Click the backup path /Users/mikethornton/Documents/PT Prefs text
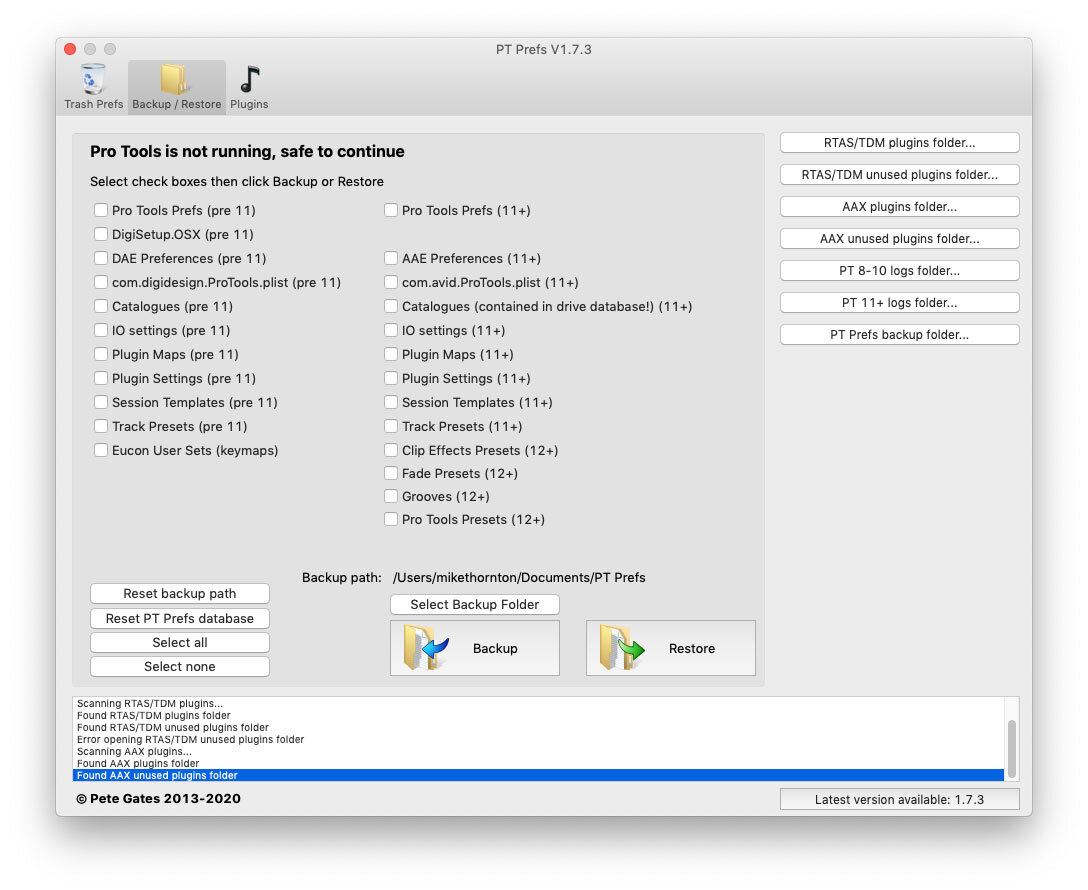 point(519,577)
